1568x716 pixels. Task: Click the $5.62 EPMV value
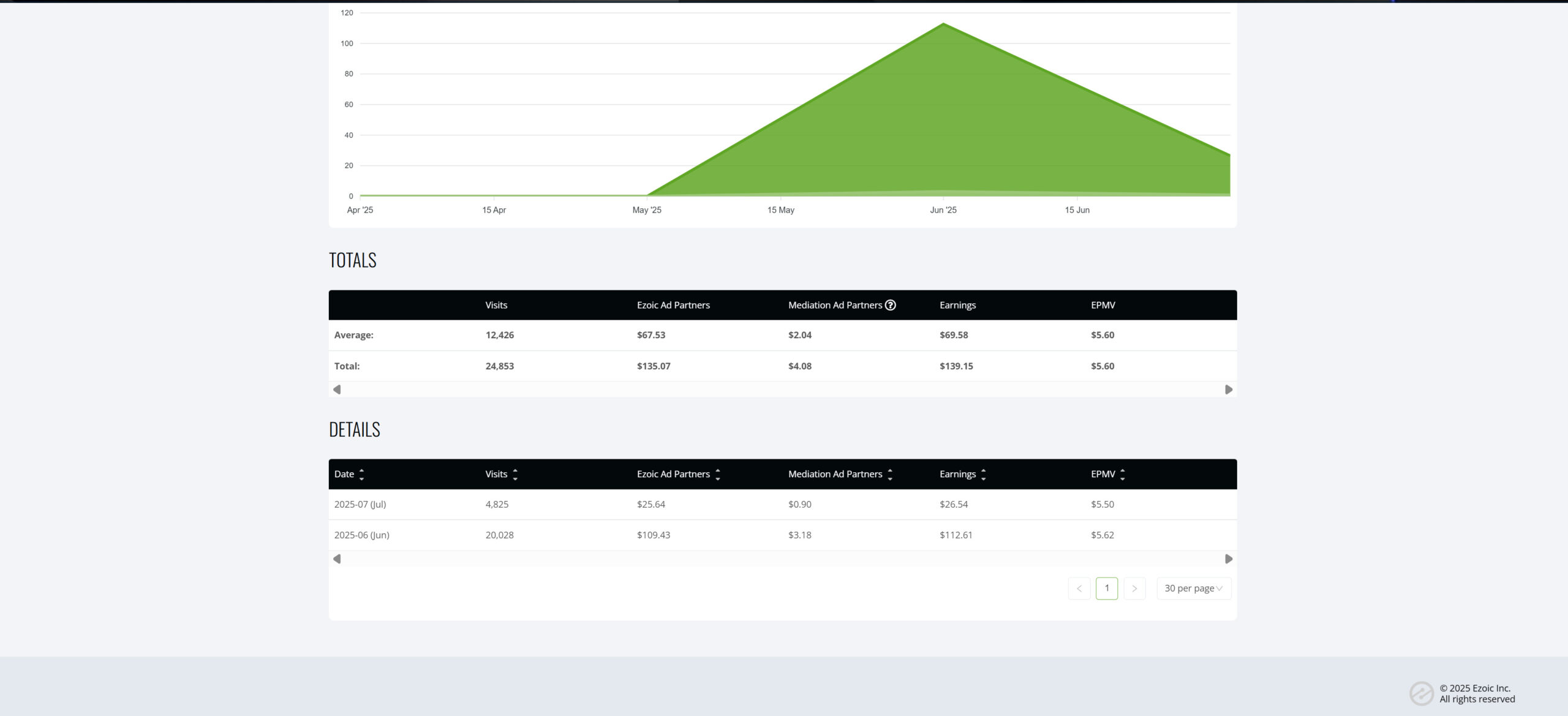click(1102, 535)
